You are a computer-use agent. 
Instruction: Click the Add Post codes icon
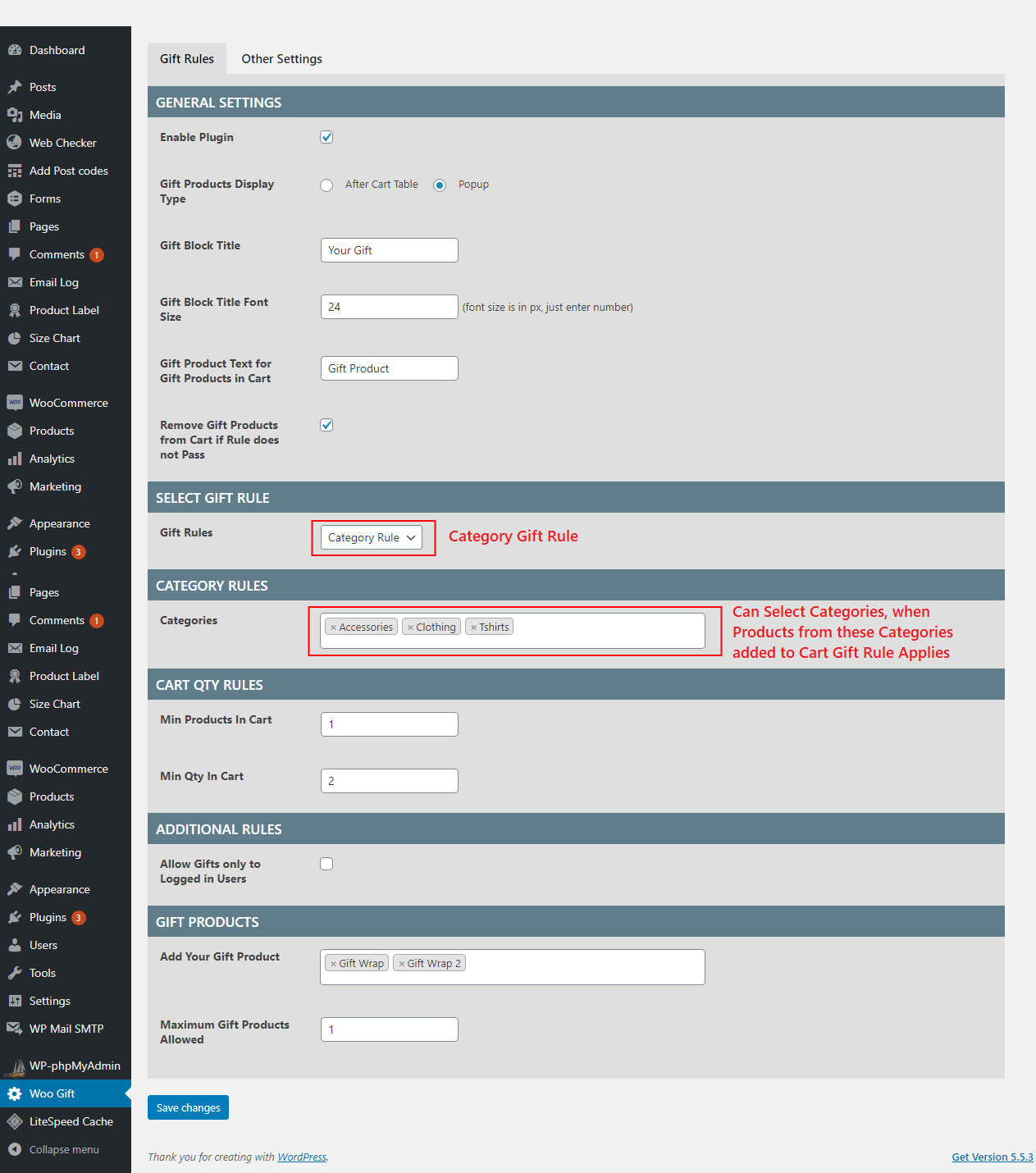pyautogui.click(x=15, y=171)
